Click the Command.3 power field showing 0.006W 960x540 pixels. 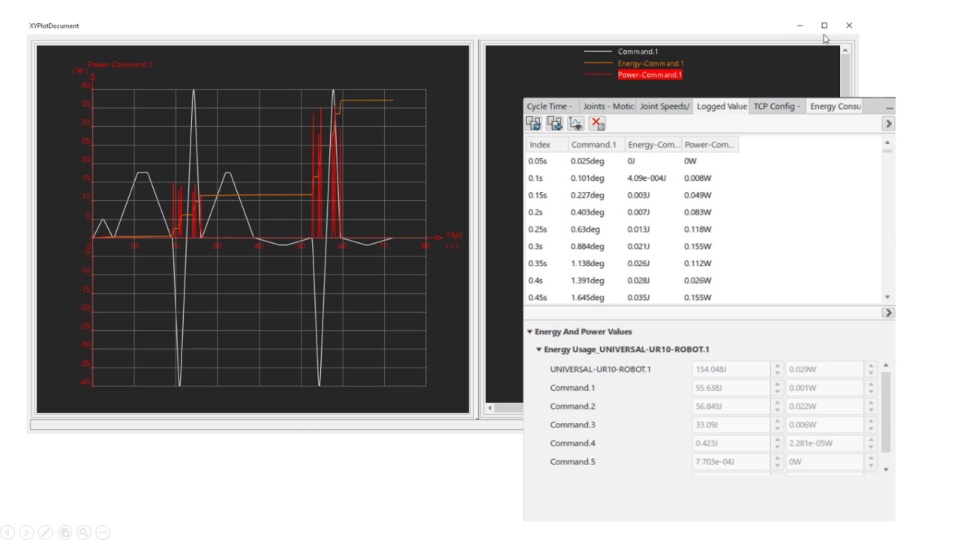pyautogui.click(x=825, y=424)
